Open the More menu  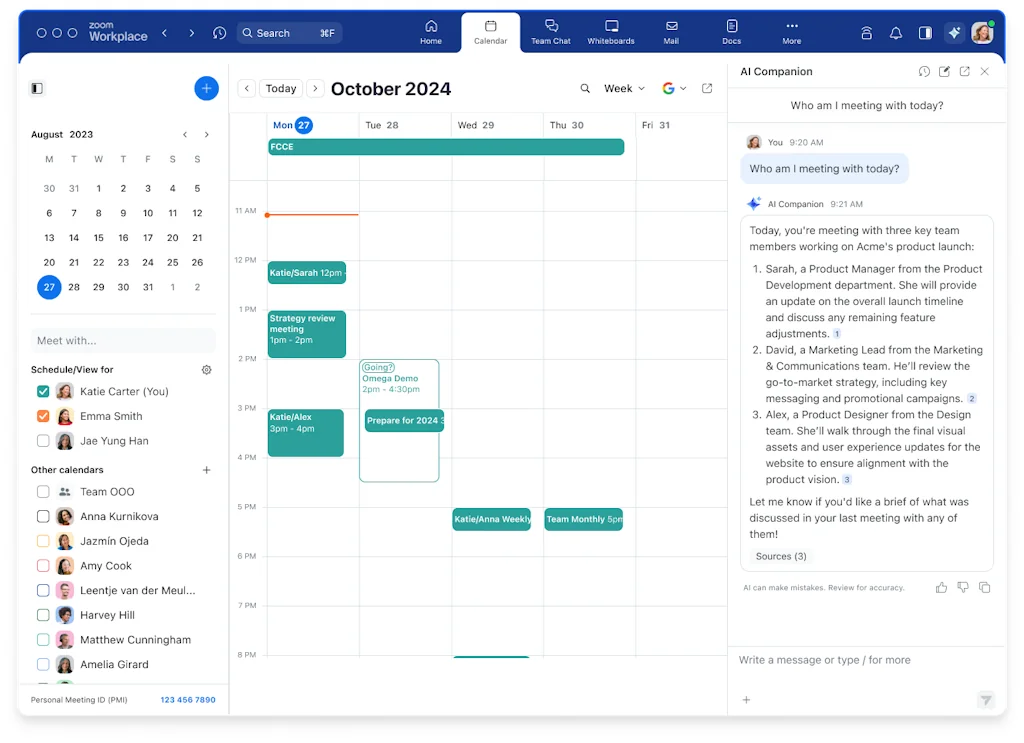791,32
